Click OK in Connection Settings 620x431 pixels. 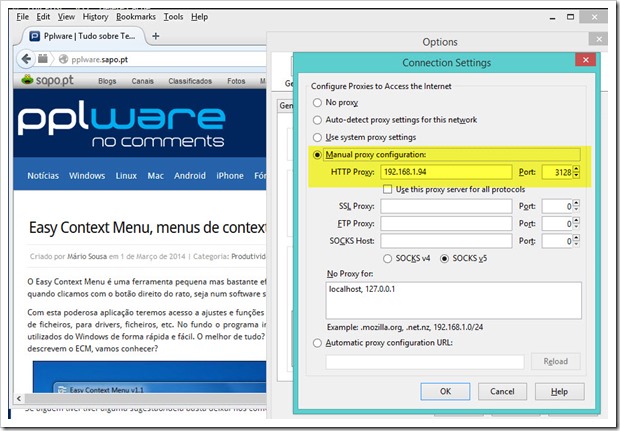click(x=445, y=391)
